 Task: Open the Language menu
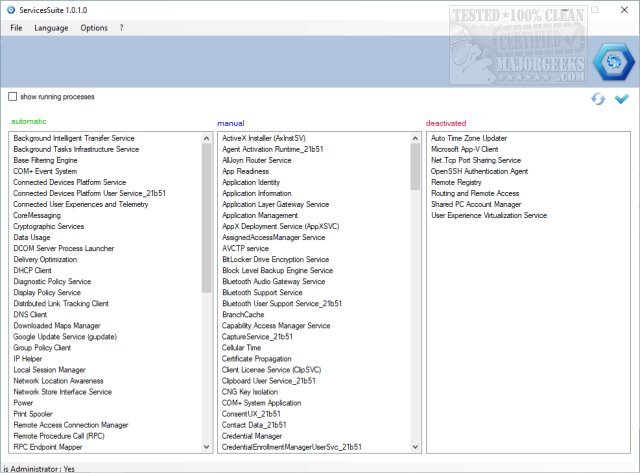[51, 28]
